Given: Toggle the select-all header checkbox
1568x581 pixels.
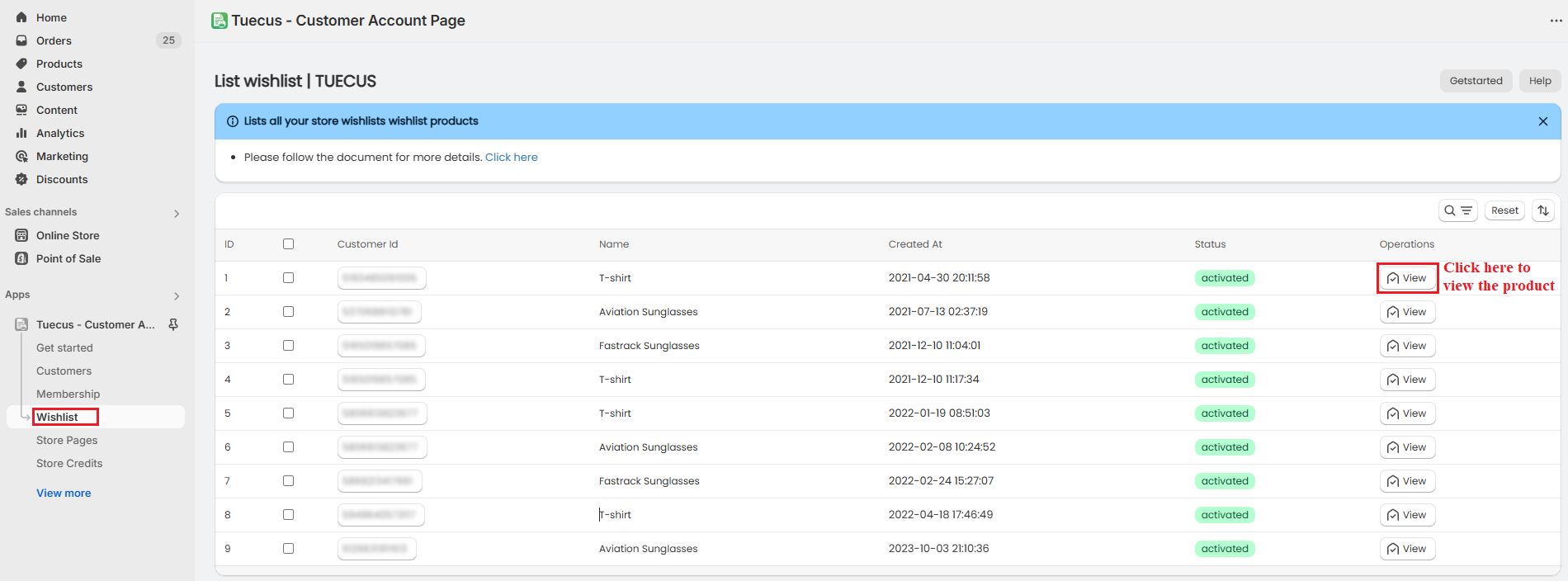Looking at the screenshot, I should click(288, 244).
